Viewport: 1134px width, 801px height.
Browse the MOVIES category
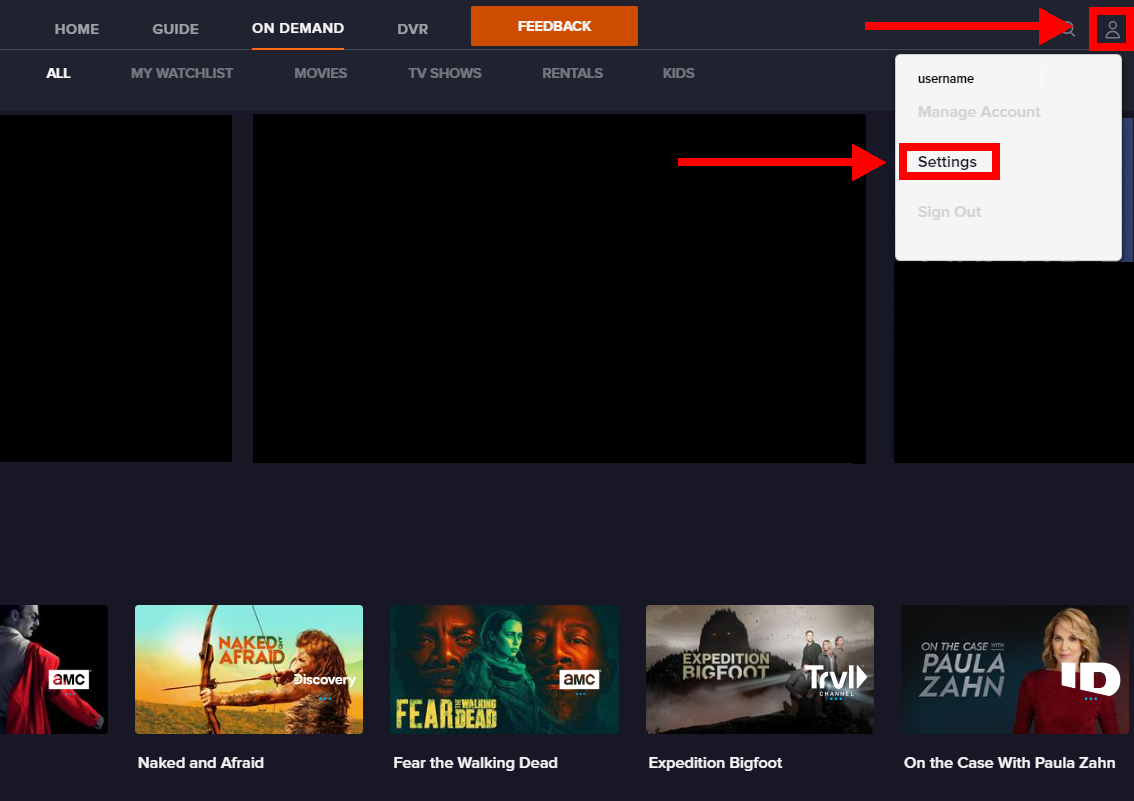[320, 72]
